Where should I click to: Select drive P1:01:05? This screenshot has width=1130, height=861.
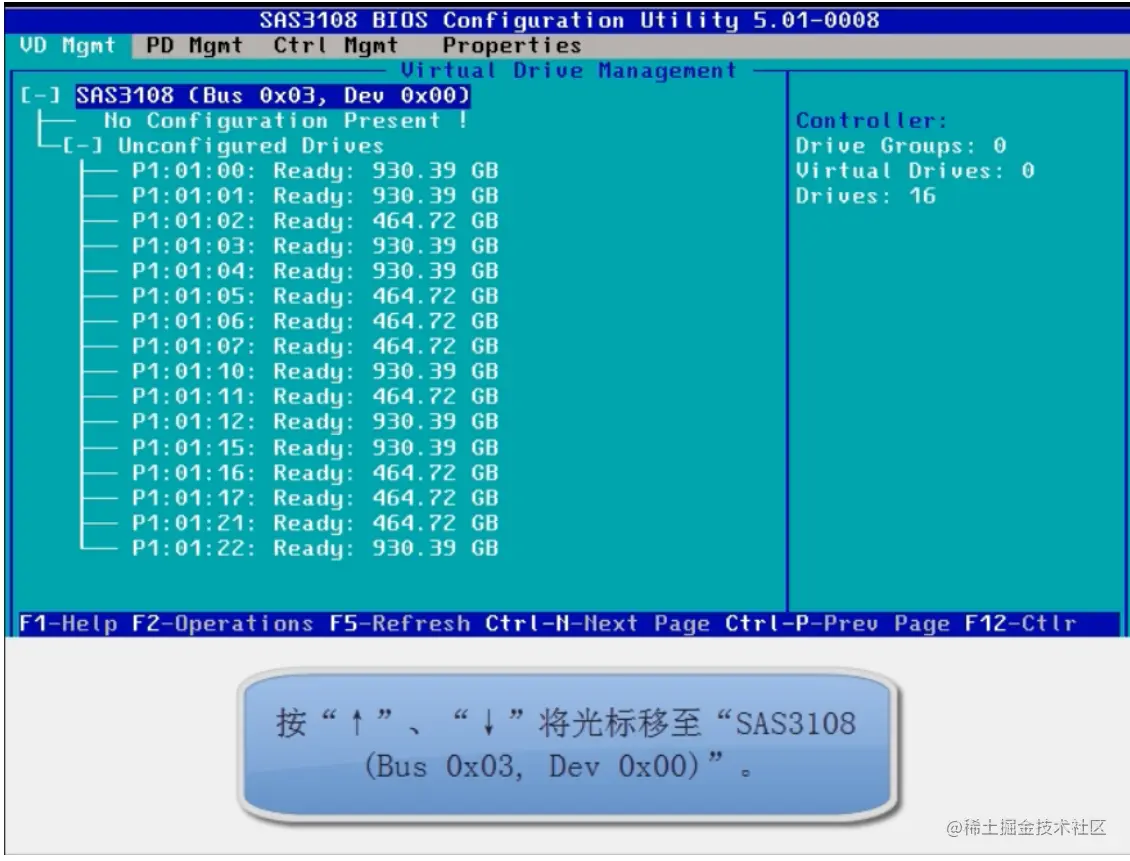coord(315,296)
